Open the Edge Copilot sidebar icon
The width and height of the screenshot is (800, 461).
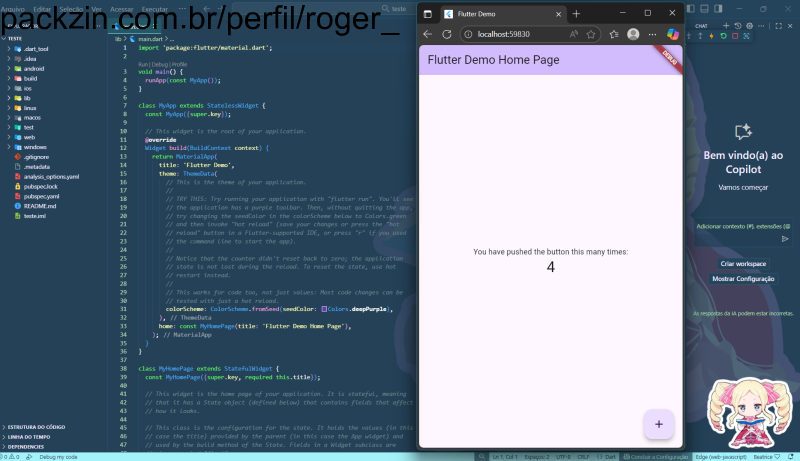tap(673, 34)
